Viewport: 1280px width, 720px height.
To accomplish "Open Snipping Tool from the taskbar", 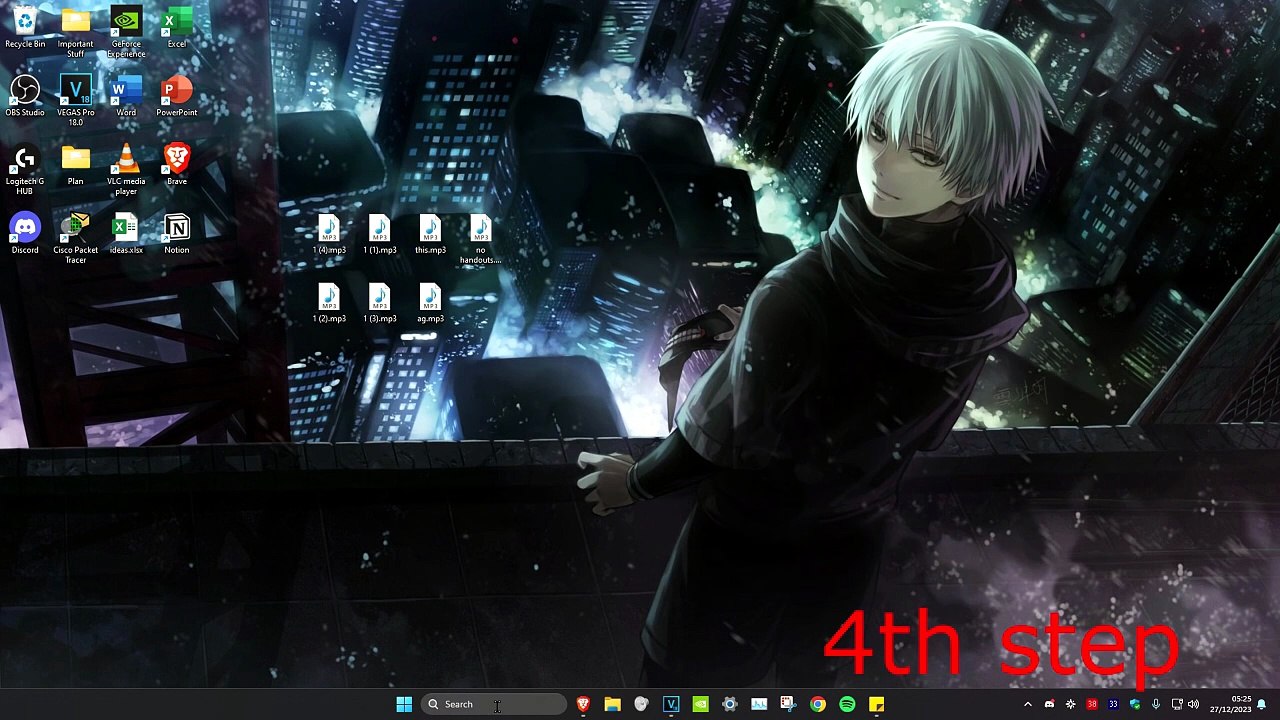I will tap(788, 704).
